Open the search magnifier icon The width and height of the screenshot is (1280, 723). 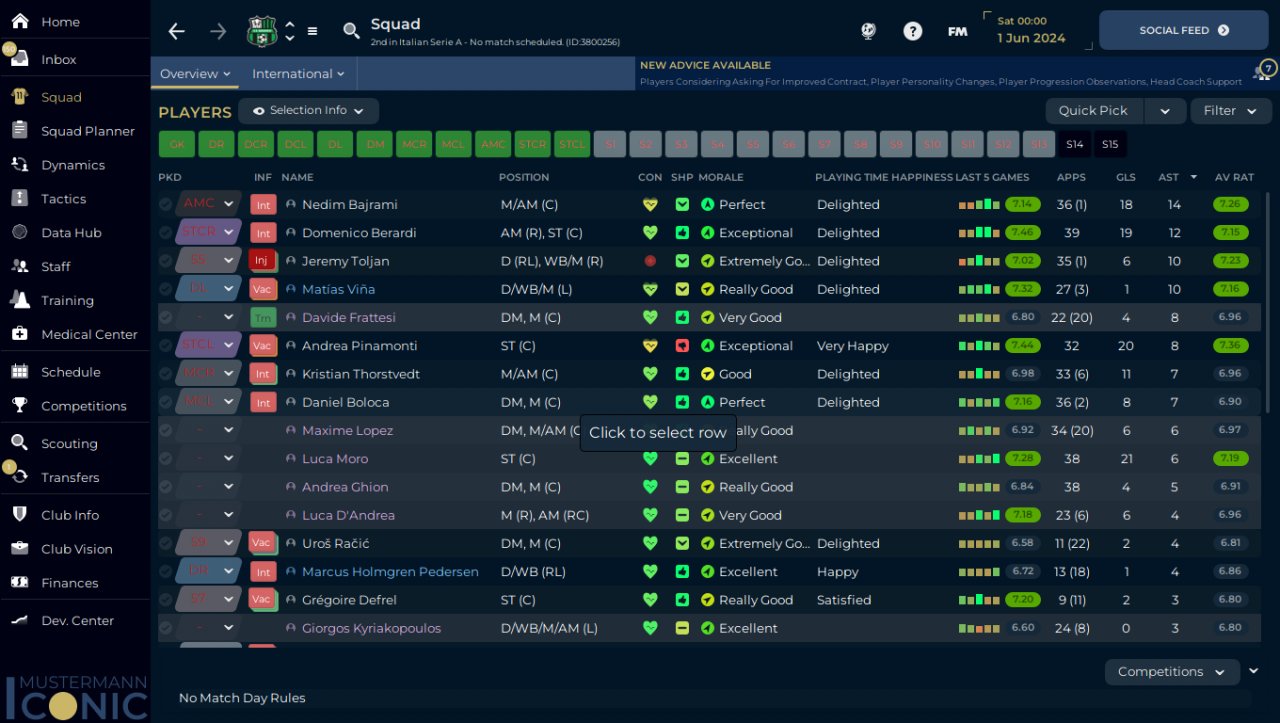[x=351, y=31]
